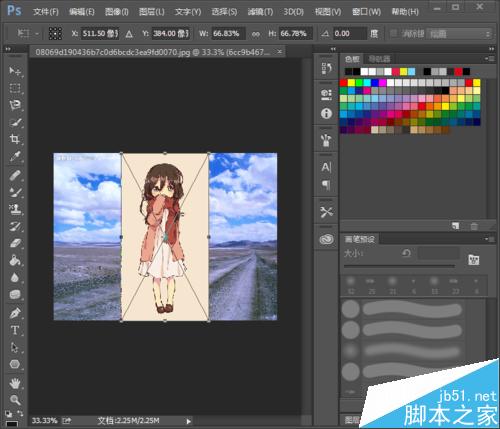Select the Rectangular Marquee tool
Viewport: 500px width, 429px height.
tap(15, 88)
